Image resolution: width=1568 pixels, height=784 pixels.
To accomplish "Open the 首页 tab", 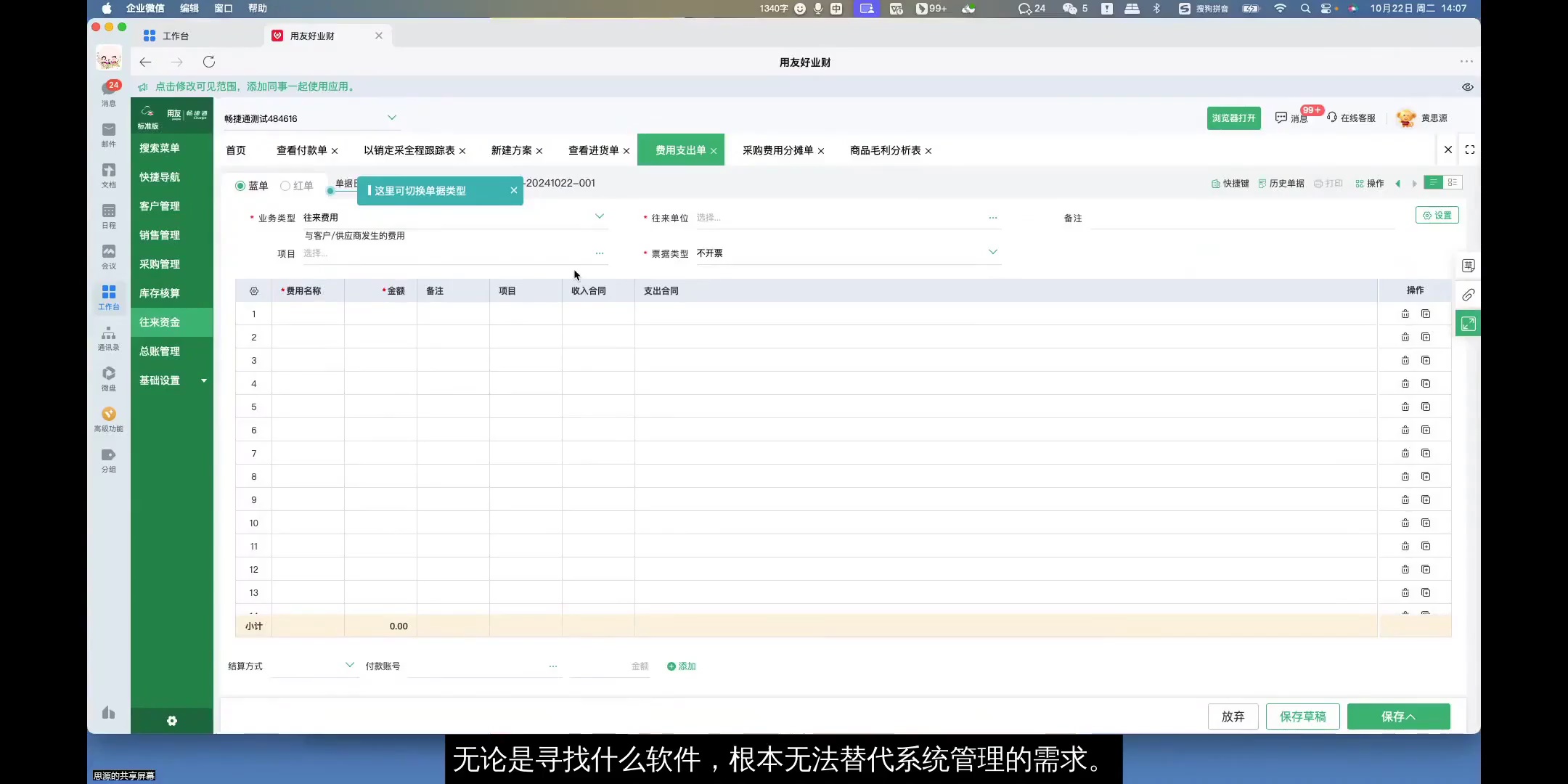I will click(x=236, y=150).
